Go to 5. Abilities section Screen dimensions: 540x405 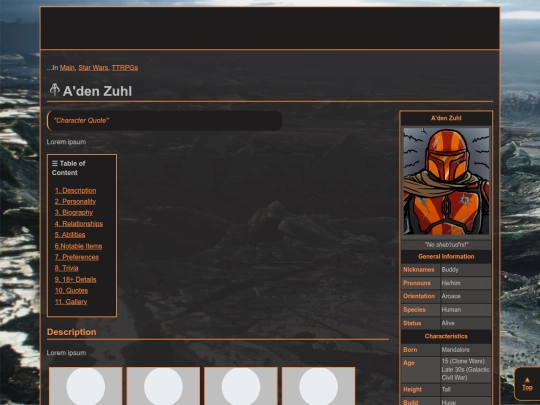tap(70, 235)
